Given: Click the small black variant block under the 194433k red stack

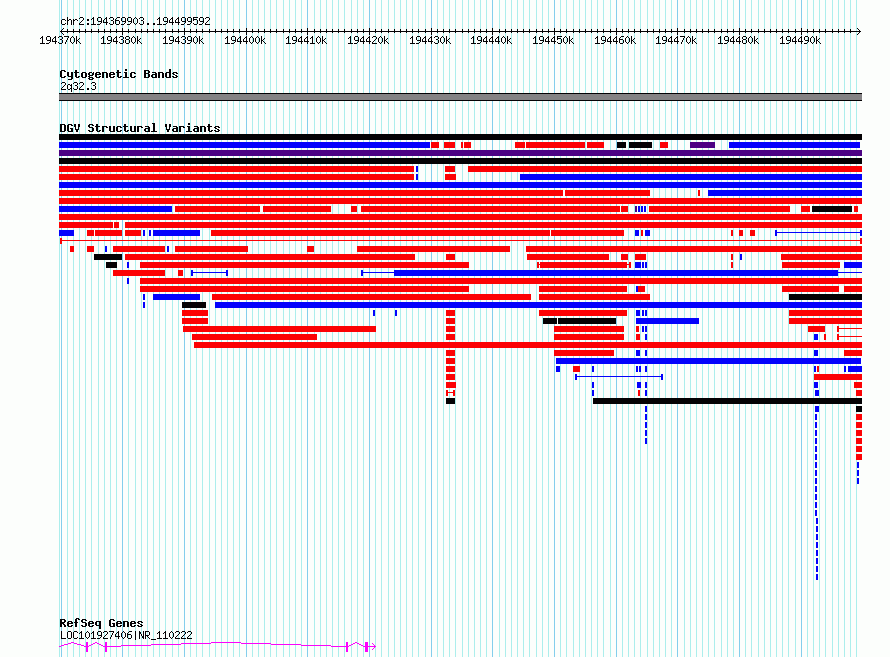Looking at the screenshot, I should 450,401.
